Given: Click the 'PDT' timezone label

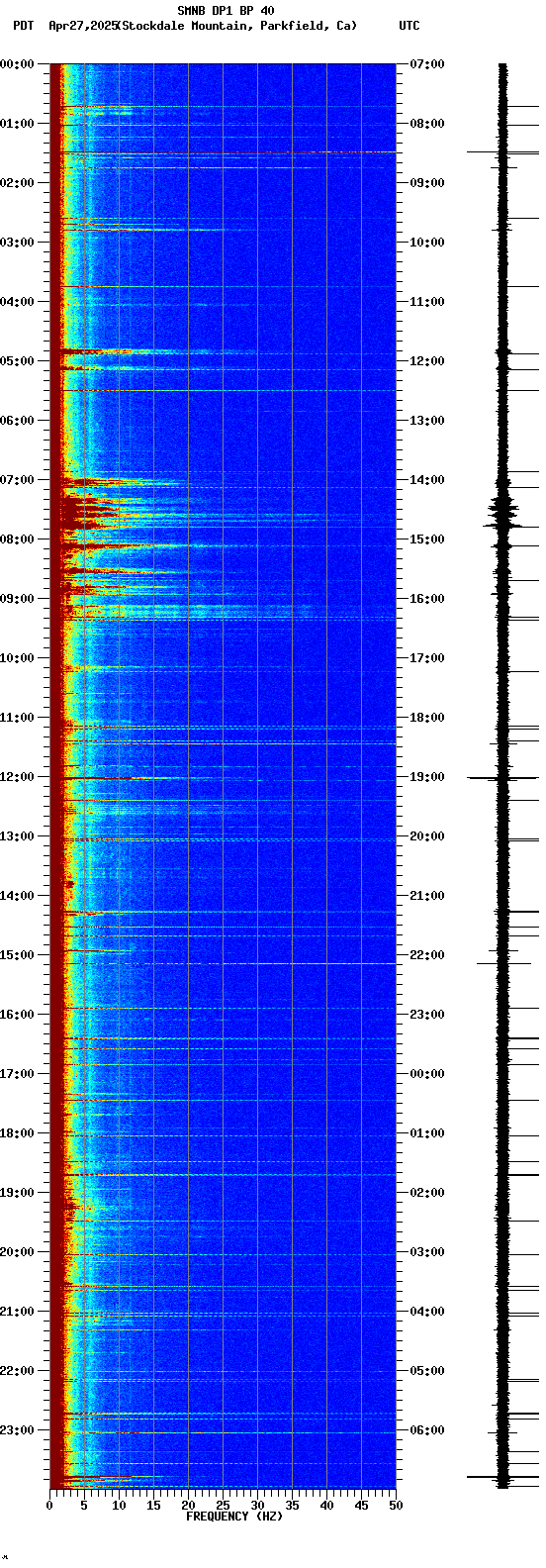Looking at the screenshot, I should click(x=23, y=26).
